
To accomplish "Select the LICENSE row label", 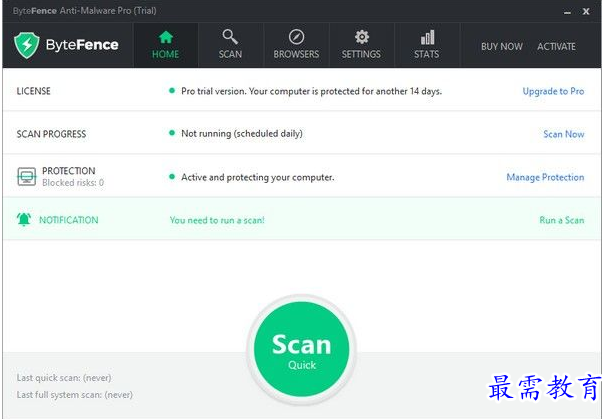I will point(33,91).
